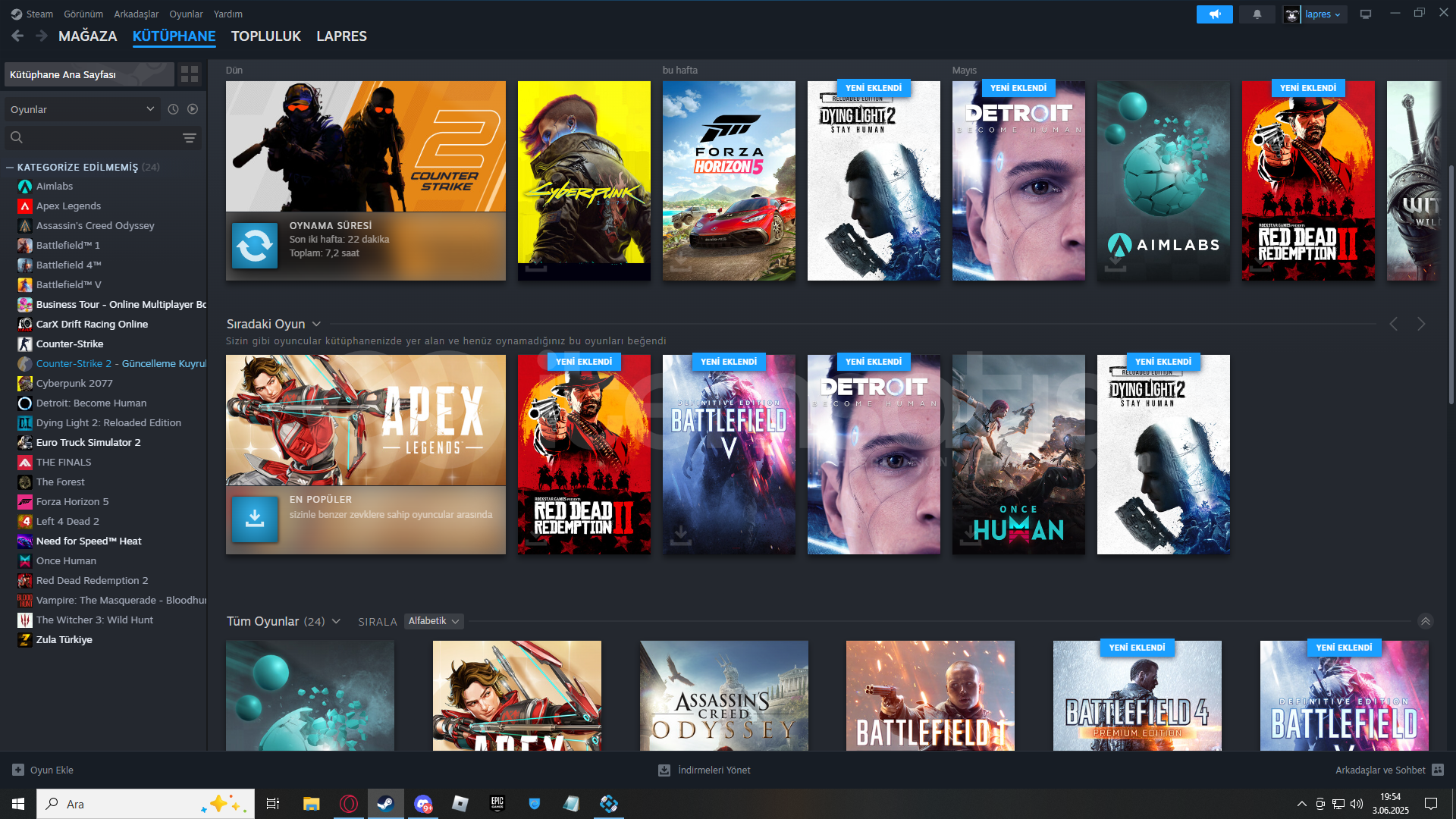Select Aimlabs in the game list
1456x819 pixels.
click(x=55, y=186)
